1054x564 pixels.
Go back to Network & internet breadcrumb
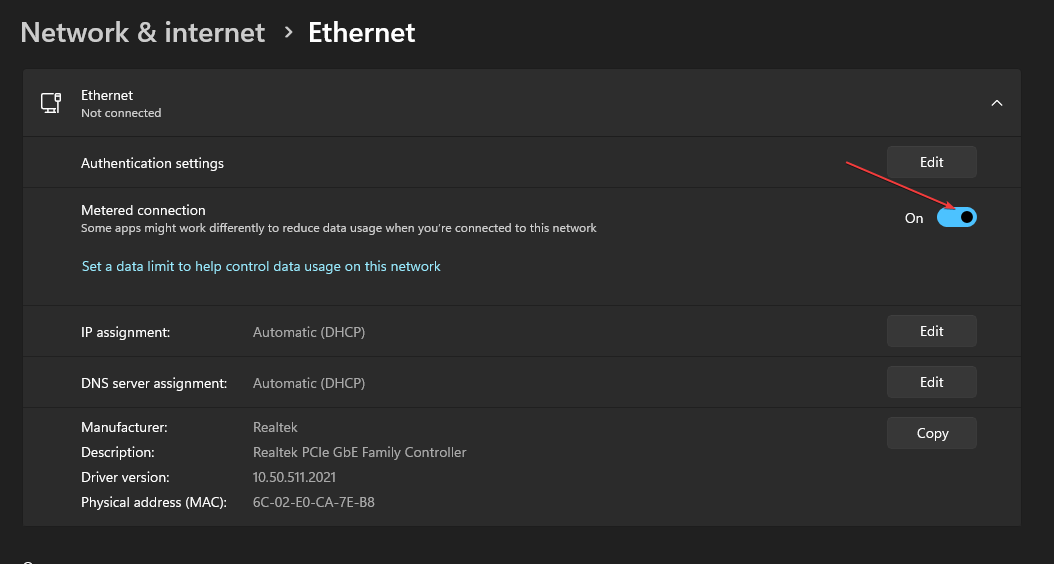[x=143, y=33]
